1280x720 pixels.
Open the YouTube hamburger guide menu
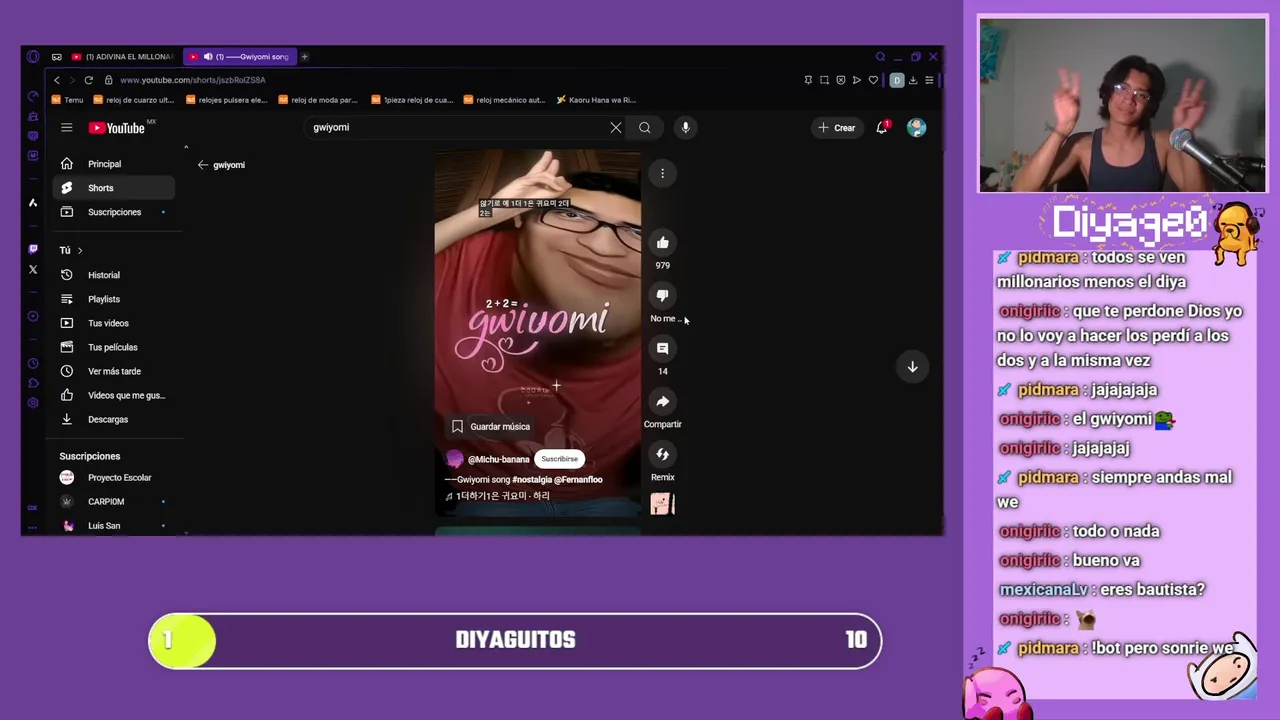[66, 127]
